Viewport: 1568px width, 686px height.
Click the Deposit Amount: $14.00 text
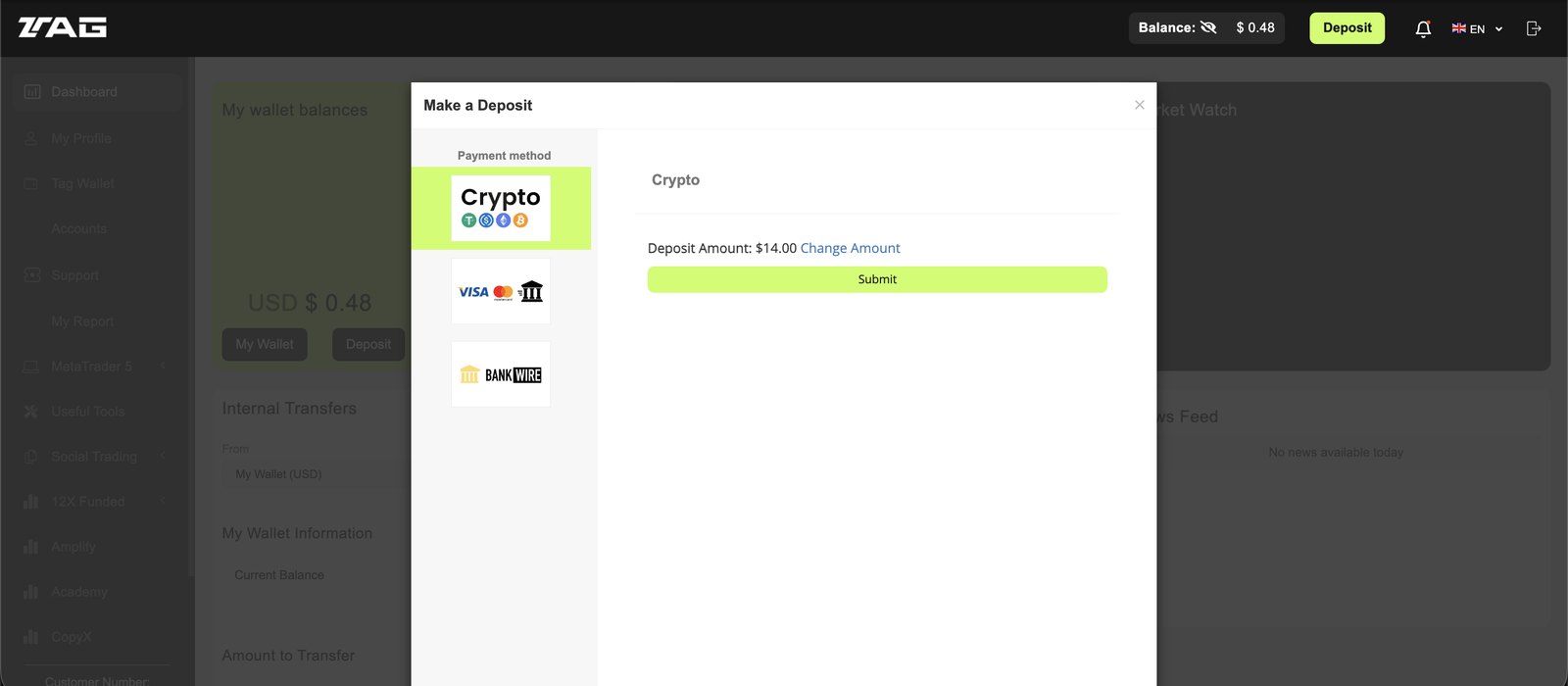tap(722, 248)
